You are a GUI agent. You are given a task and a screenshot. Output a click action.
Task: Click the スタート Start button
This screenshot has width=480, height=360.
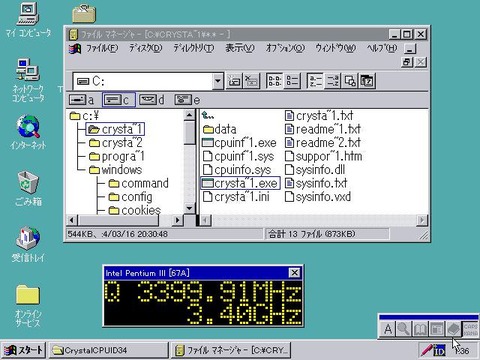[x=23, y=350]
